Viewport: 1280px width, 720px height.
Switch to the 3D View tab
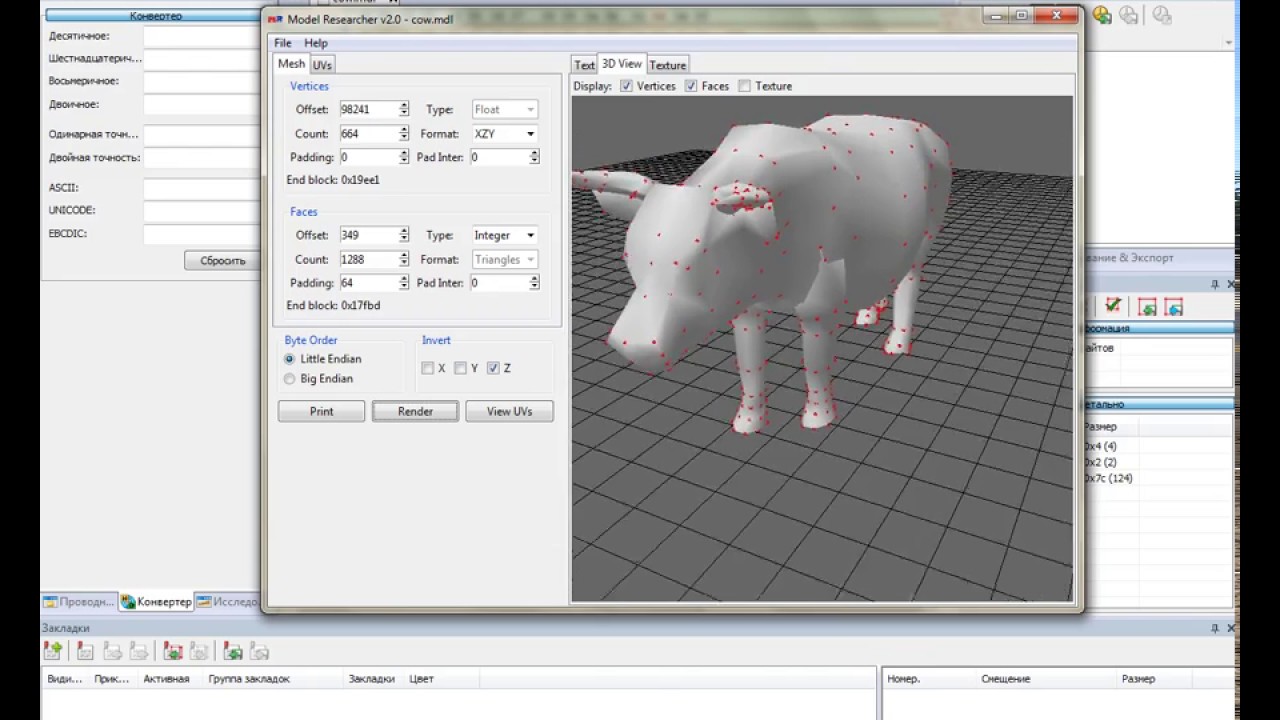(622, 63)
